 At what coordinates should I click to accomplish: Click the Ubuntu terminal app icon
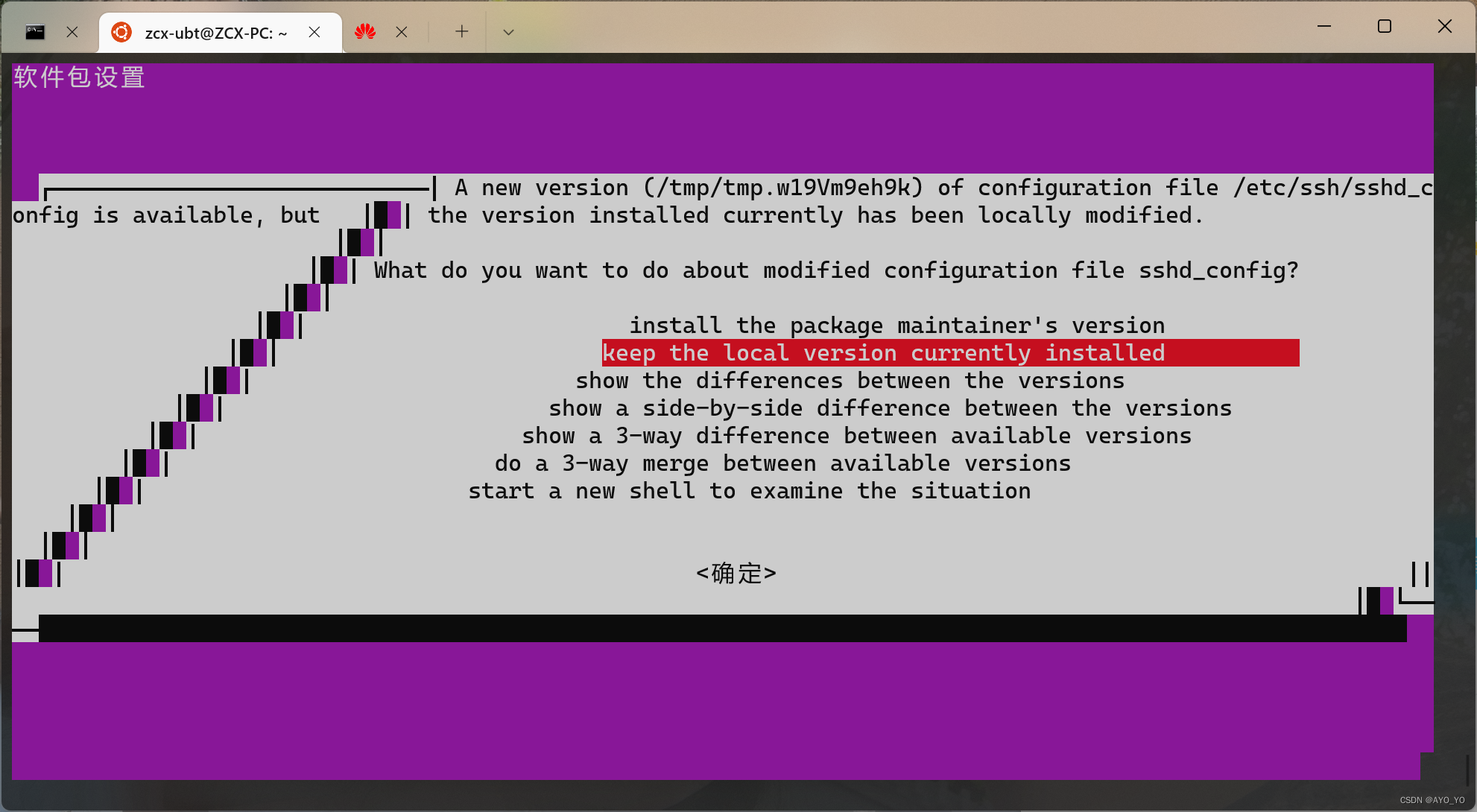click(120, 32)
